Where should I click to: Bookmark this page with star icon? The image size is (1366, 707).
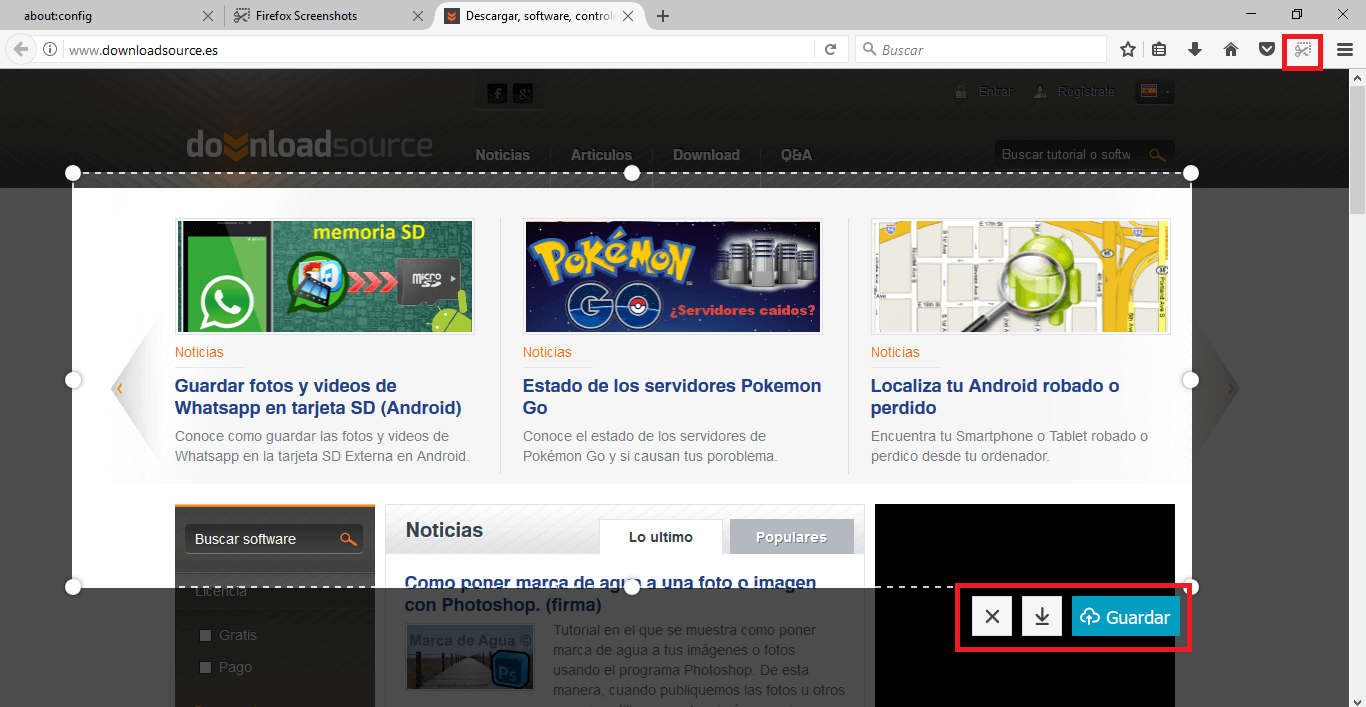pyautogui.click(x=1128, y=49)
